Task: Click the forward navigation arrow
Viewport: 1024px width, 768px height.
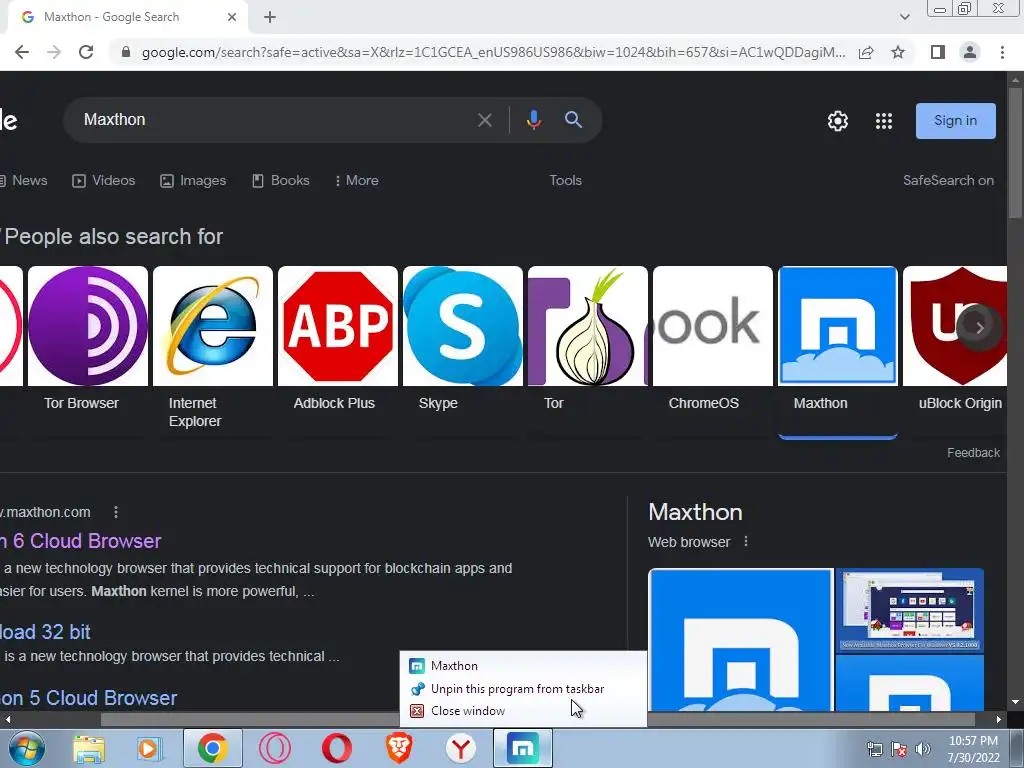Action: coord(54,52)
